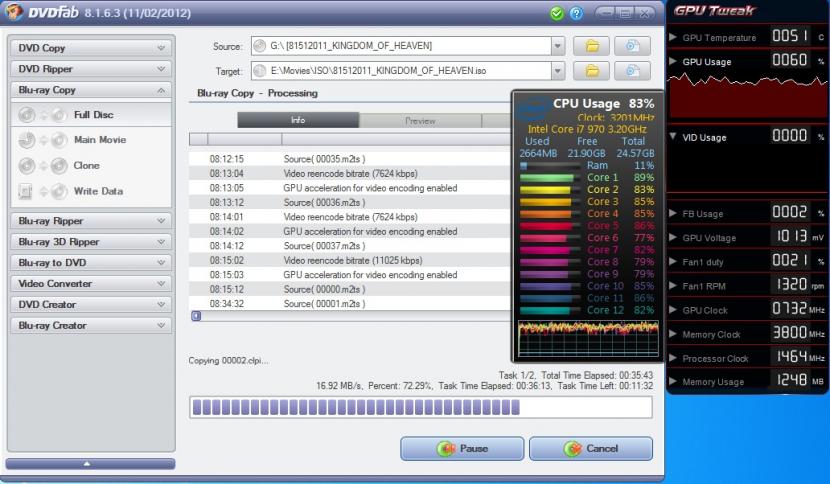Expand Processor Clock row in GPU Tweak
This screenshot has height=484, width=830.
pos(673,358)
